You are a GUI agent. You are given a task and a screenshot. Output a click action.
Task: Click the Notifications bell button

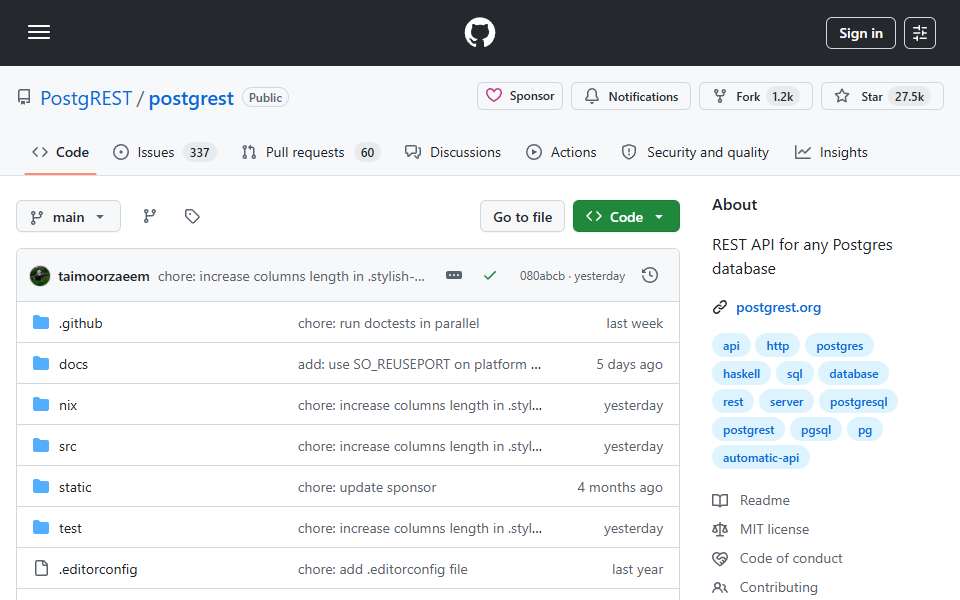tap(631, 96)
